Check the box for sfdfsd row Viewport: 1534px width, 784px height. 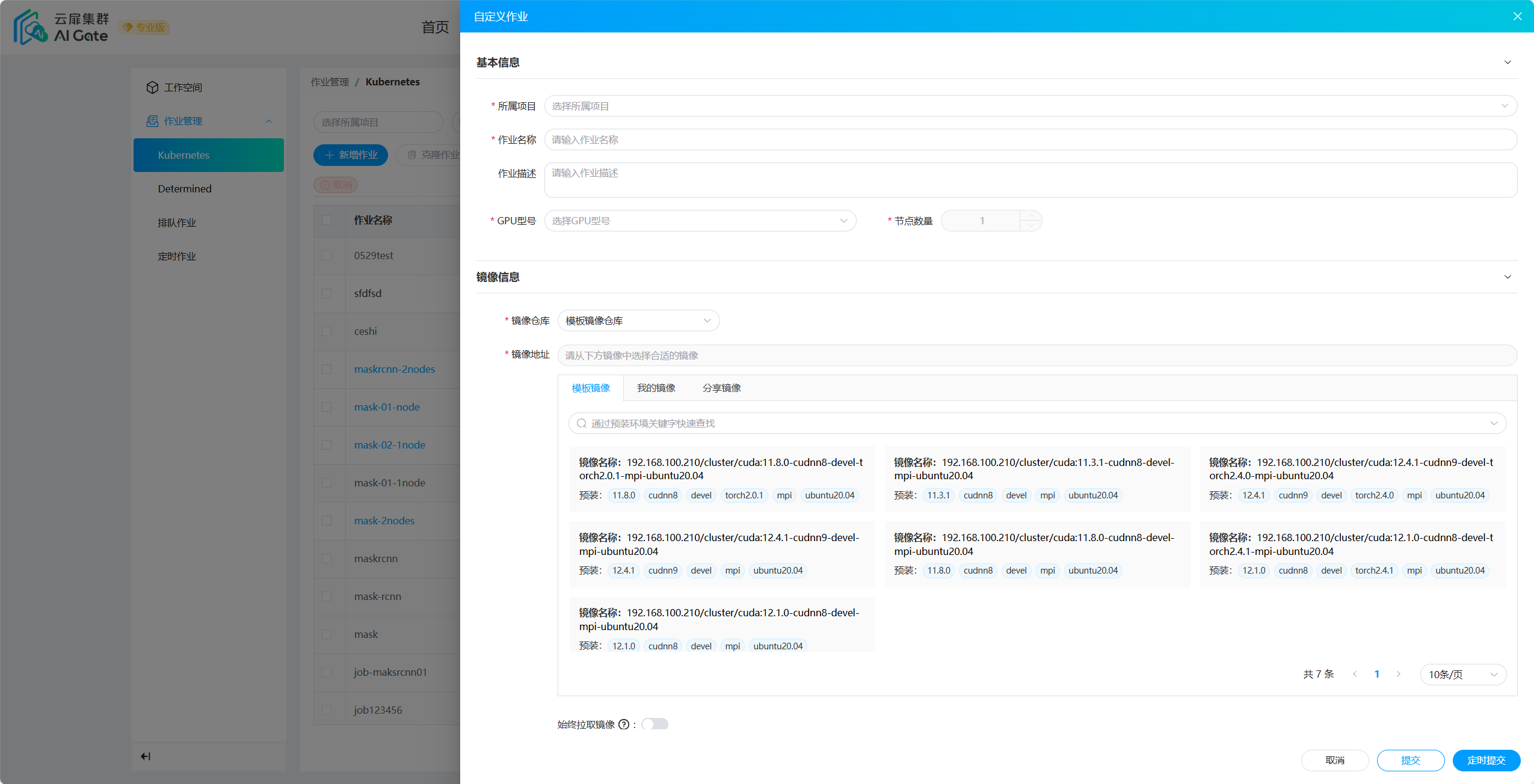click(x=327, y=293)
